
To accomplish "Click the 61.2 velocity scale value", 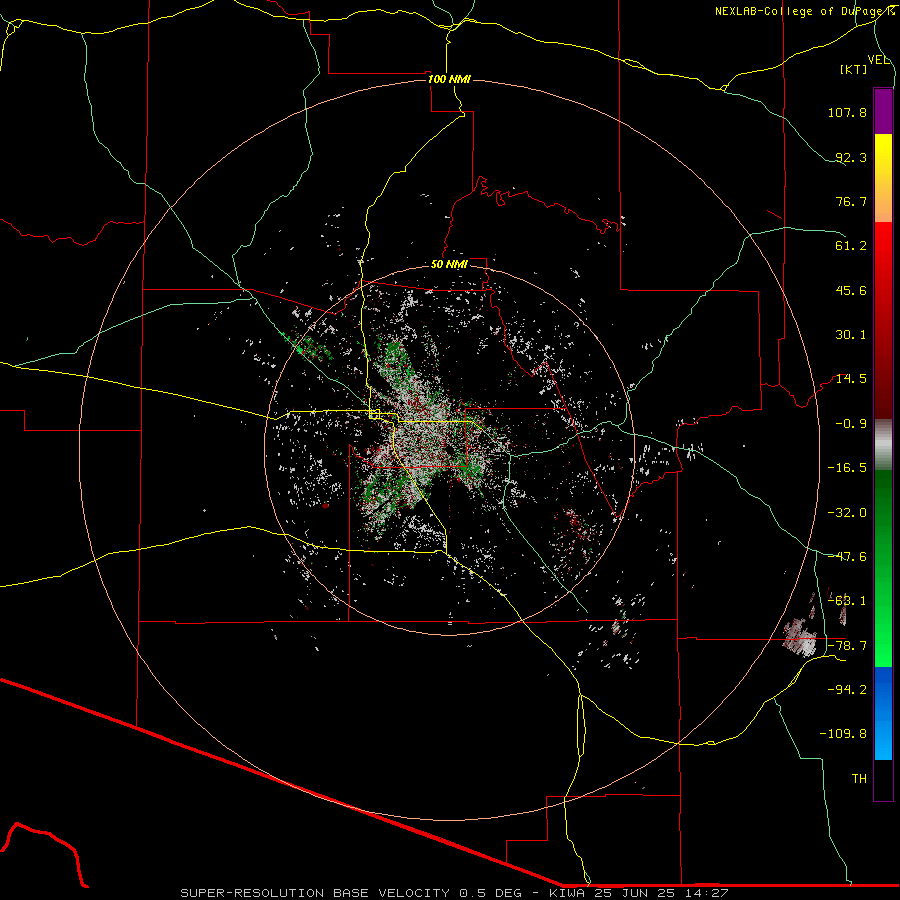I will [x=851, y=246].
